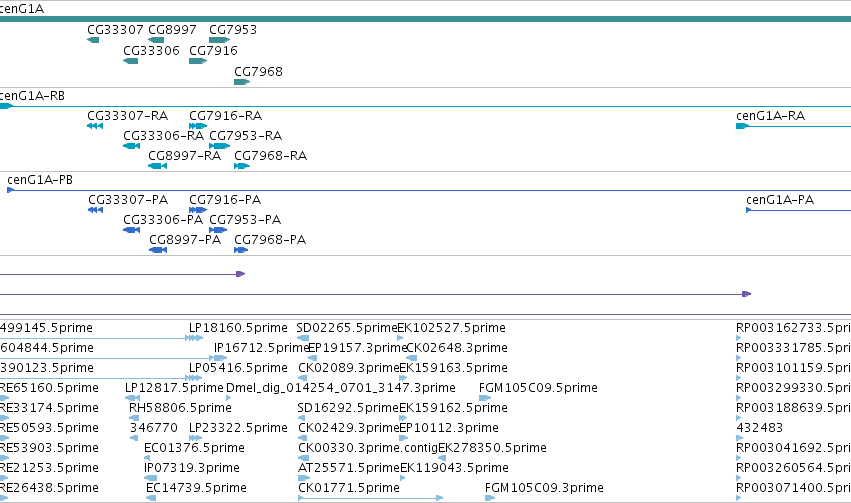This screenshot has width=851, height=503.
Task: Open the CK00330.3prime.contig label
Action: (x=368, y=448)
